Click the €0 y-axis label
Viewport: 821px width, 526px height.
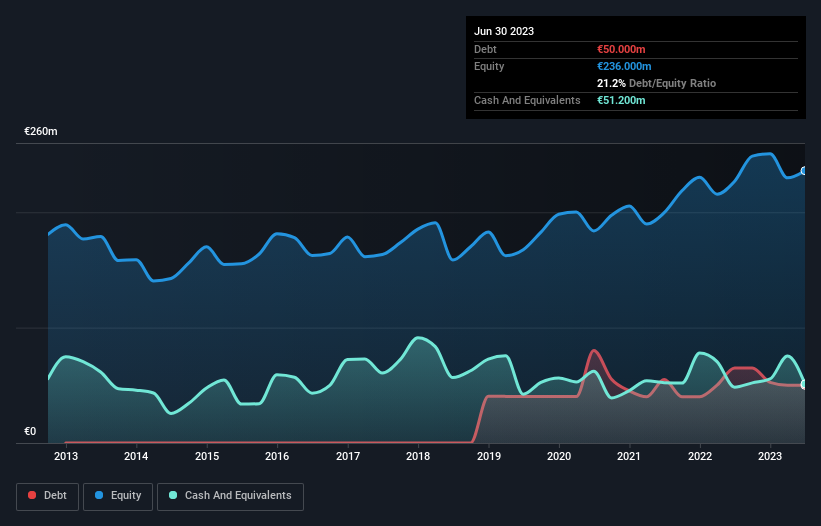tap(30, 432)
